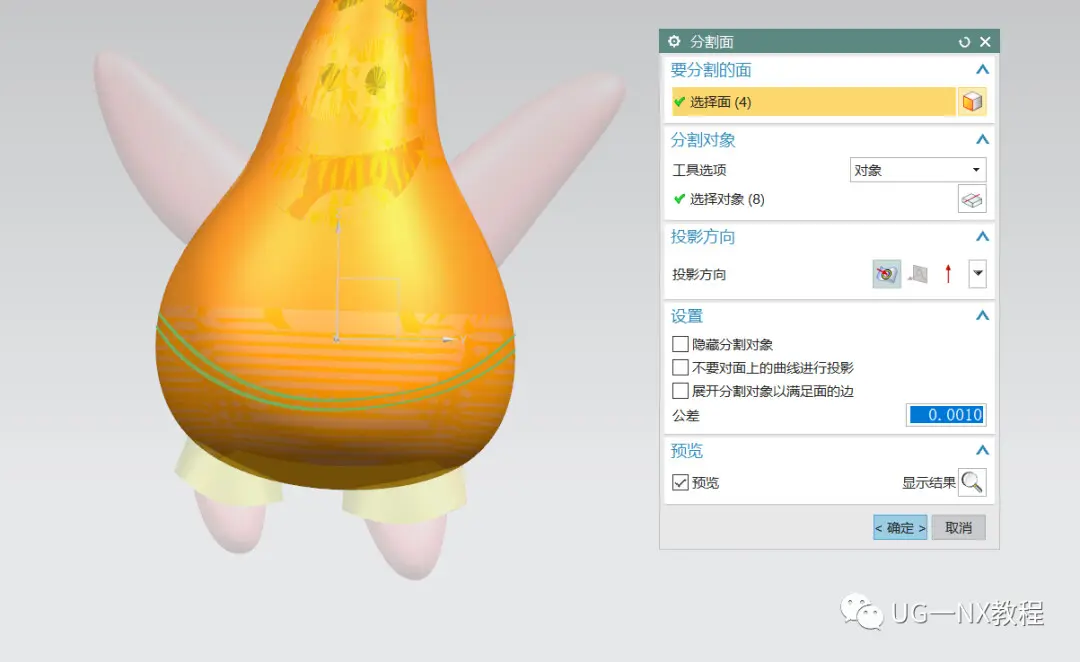Click the 显示结果 magnifier icon
This screenshot has height=662, width=1080.
coord(972,482)
